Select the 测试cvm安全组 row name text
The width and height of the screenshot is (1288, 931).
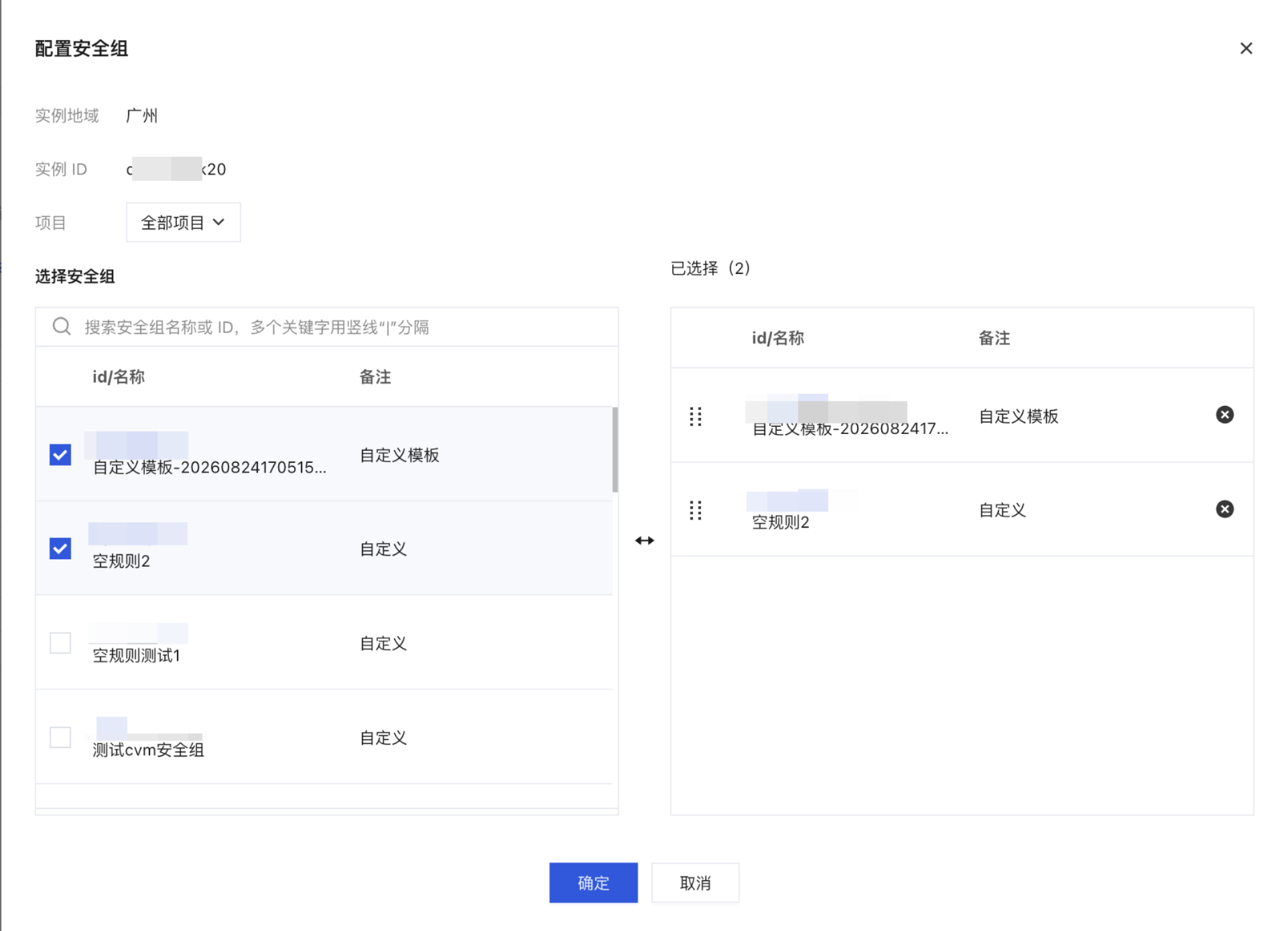pos(148,749)
